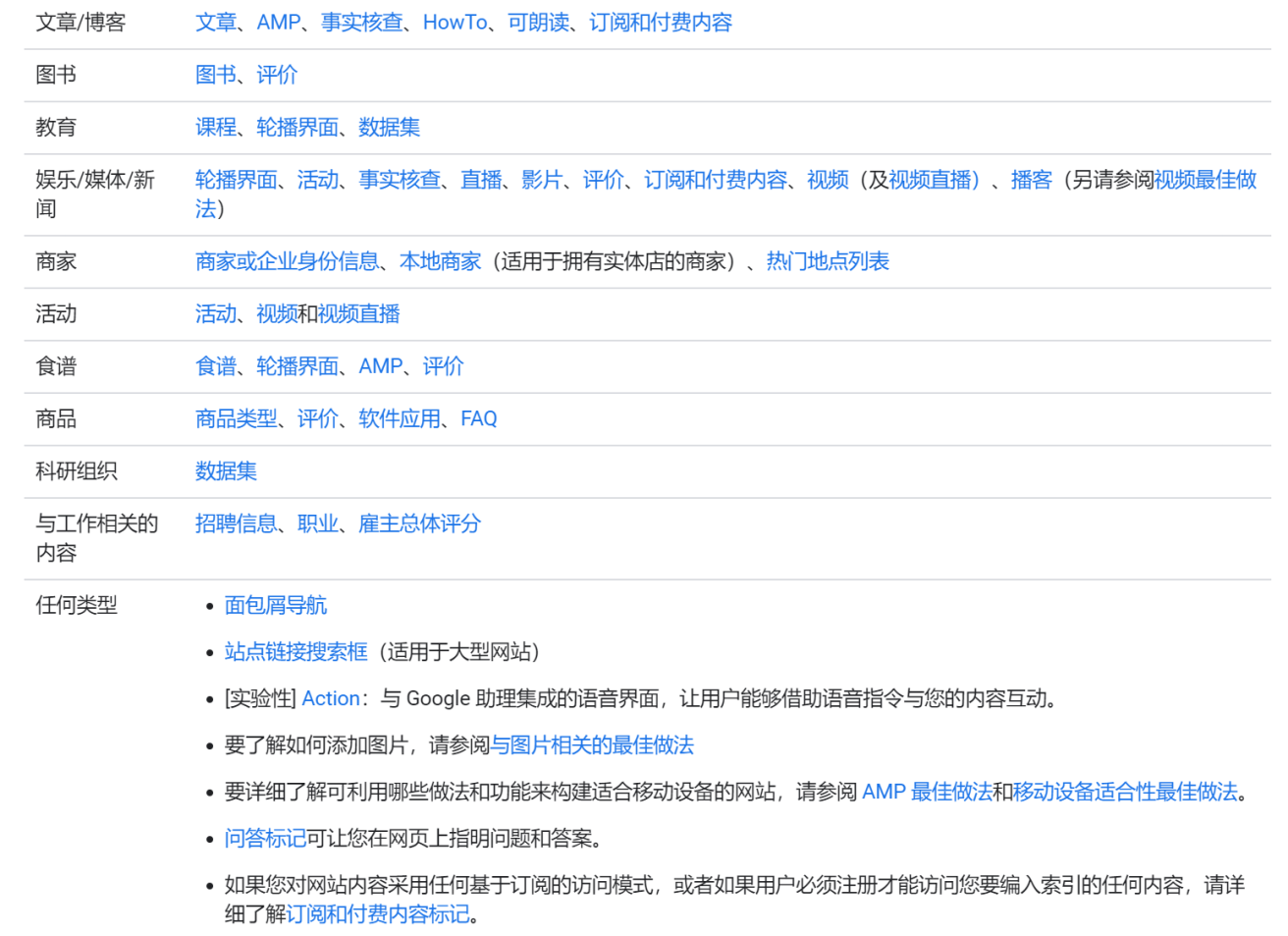This screenshot has width=1288, height=936.
Task: Click the 雇主总体评分 link
Action: point(420,523)
